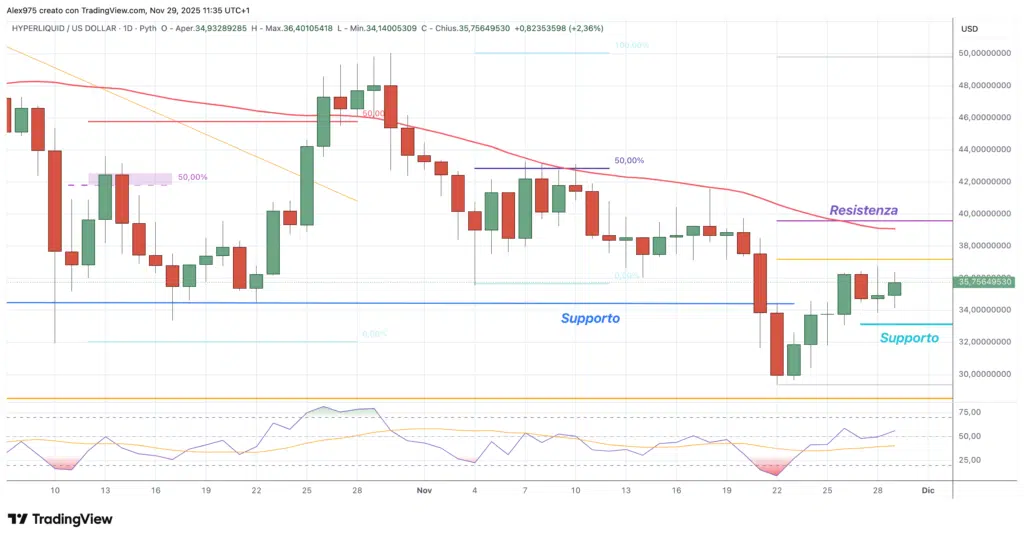Select the blue Supporto label
This screenshot has width=1024, height=539.
pos(589,318)
